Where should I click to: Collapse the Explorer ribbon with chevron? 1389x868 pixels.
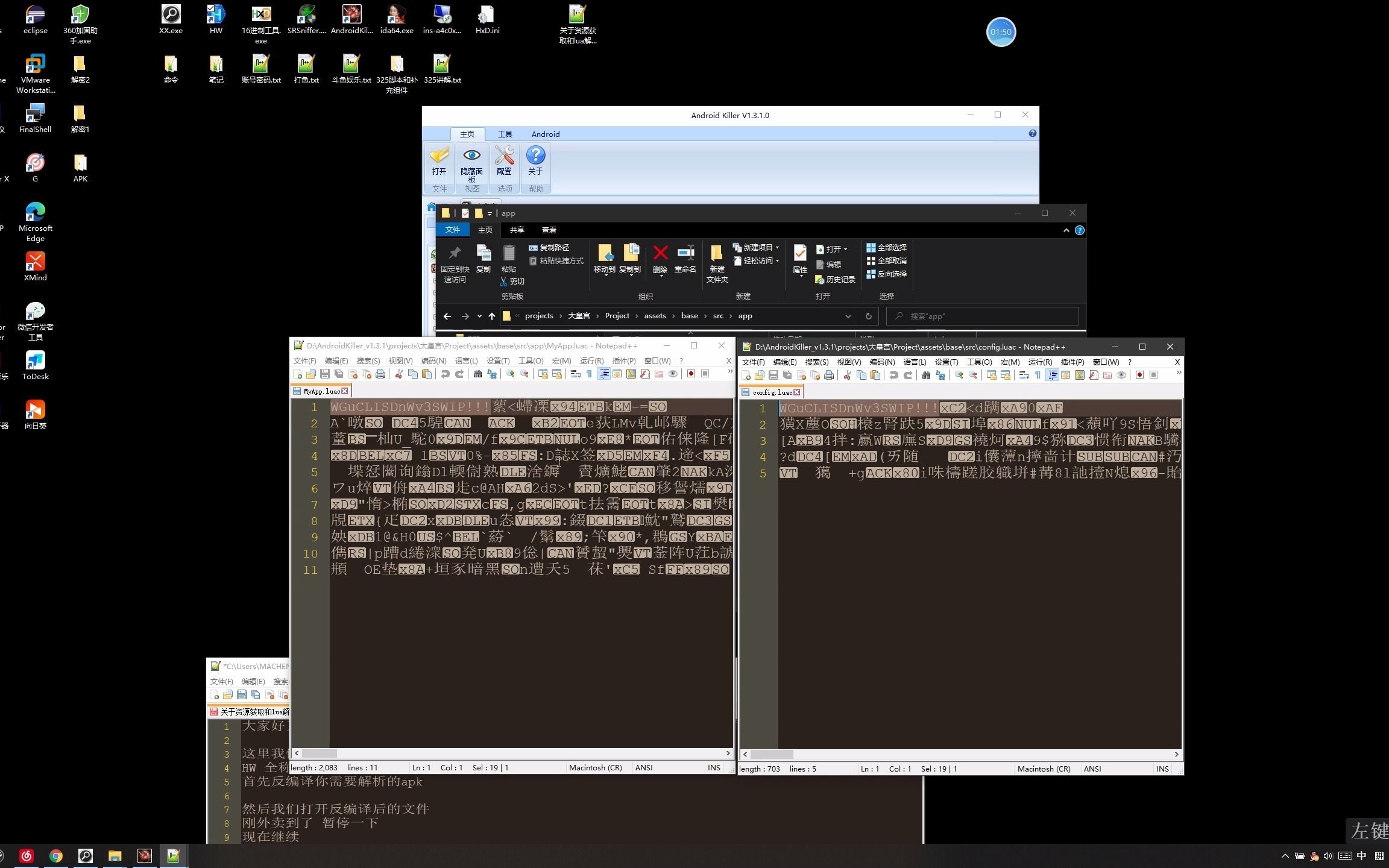pyautogui.click(x=1066, y=230)
